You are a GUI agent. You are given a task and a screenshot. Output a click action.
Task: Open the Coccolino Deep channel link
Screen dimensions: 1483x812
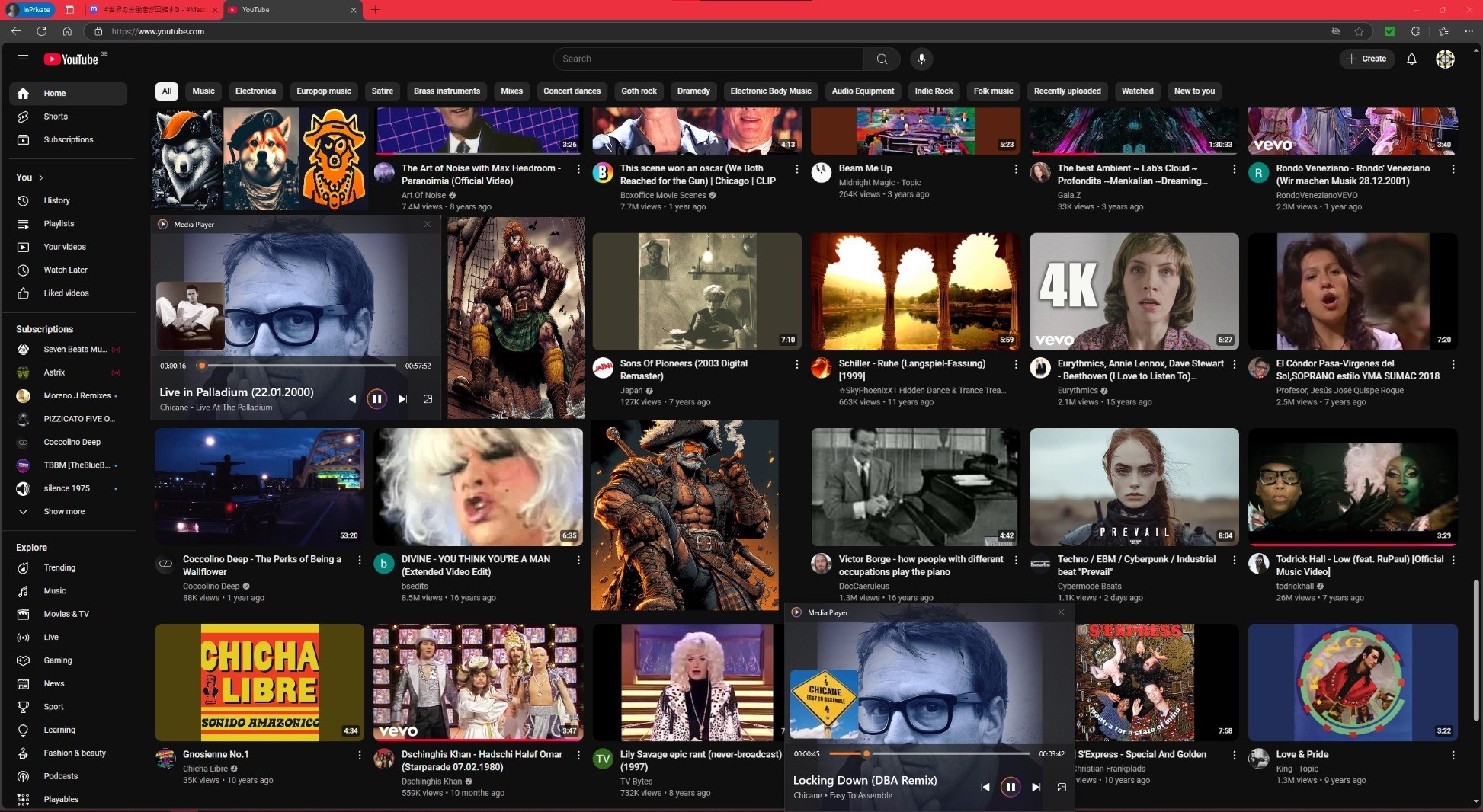tap(211, 586)
